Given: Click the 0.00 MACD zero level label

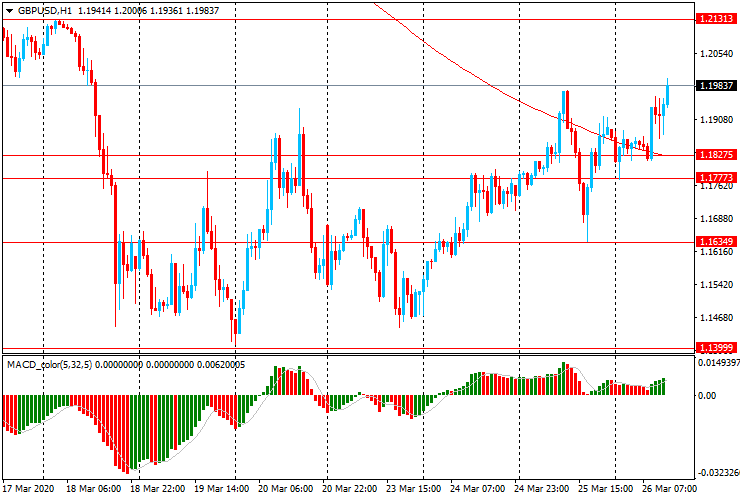Looking at the screenshot, I should tap(707, 395).
